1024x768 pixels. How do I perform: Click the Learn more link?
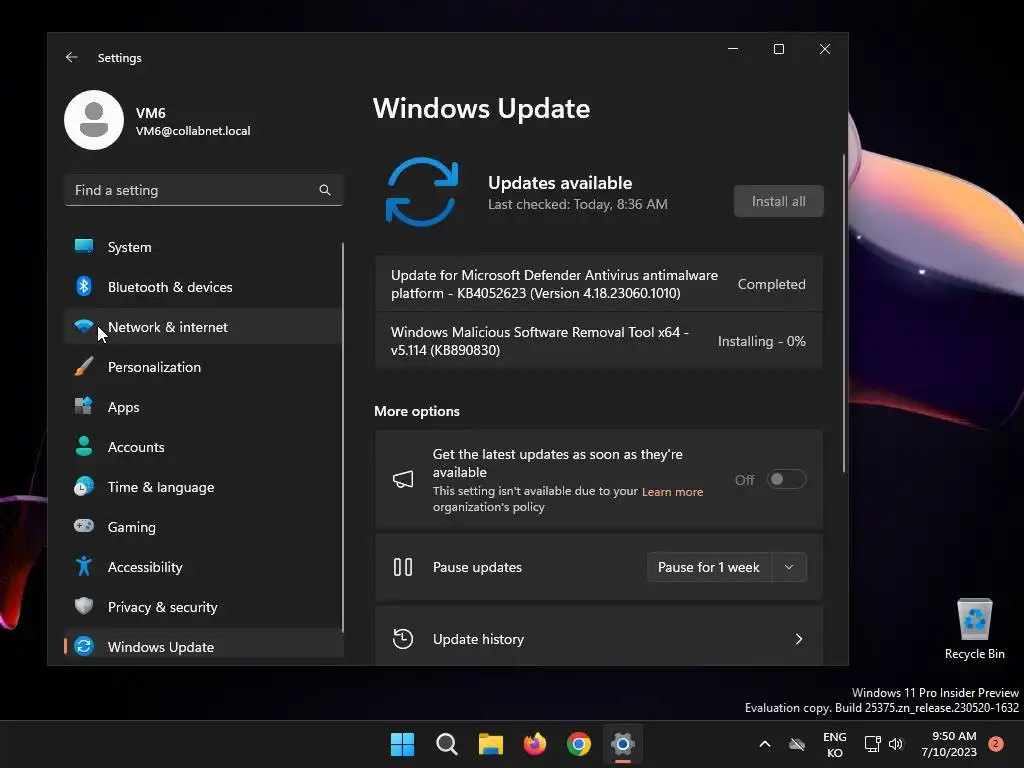click(672, 492)
